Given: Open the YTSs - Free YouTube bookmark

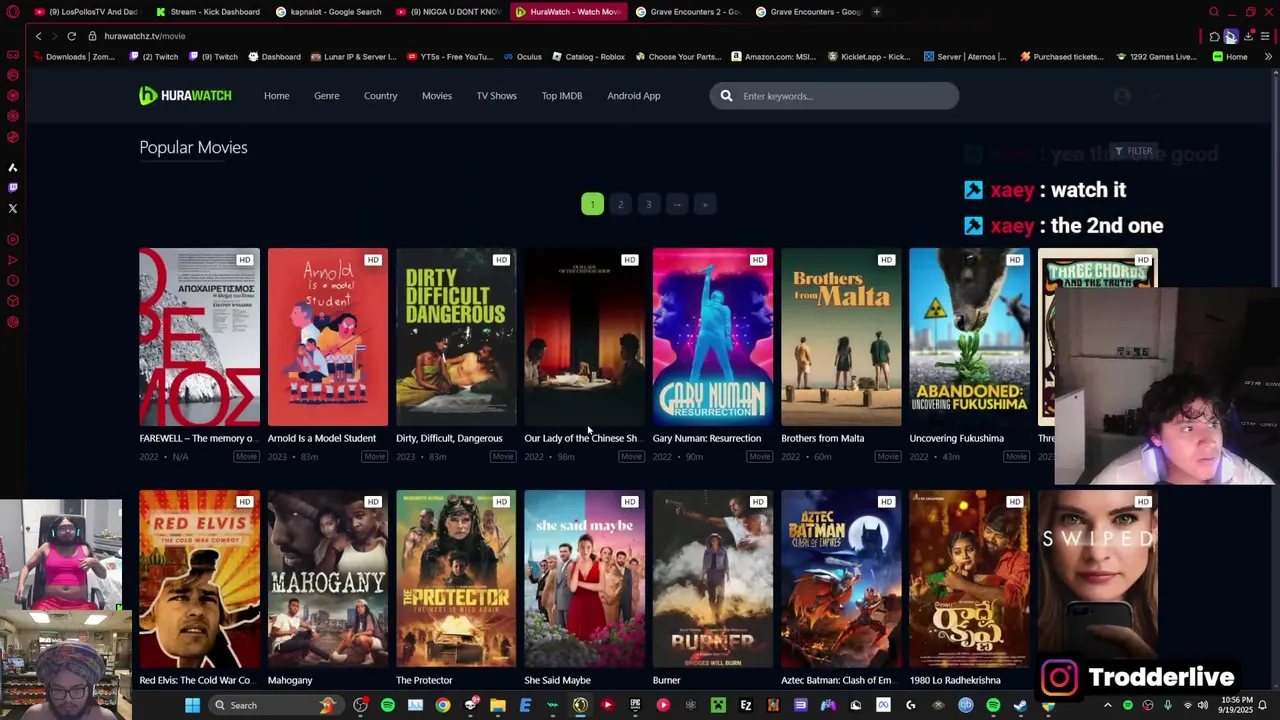Looking at the screenshot, I should (450, 57).
